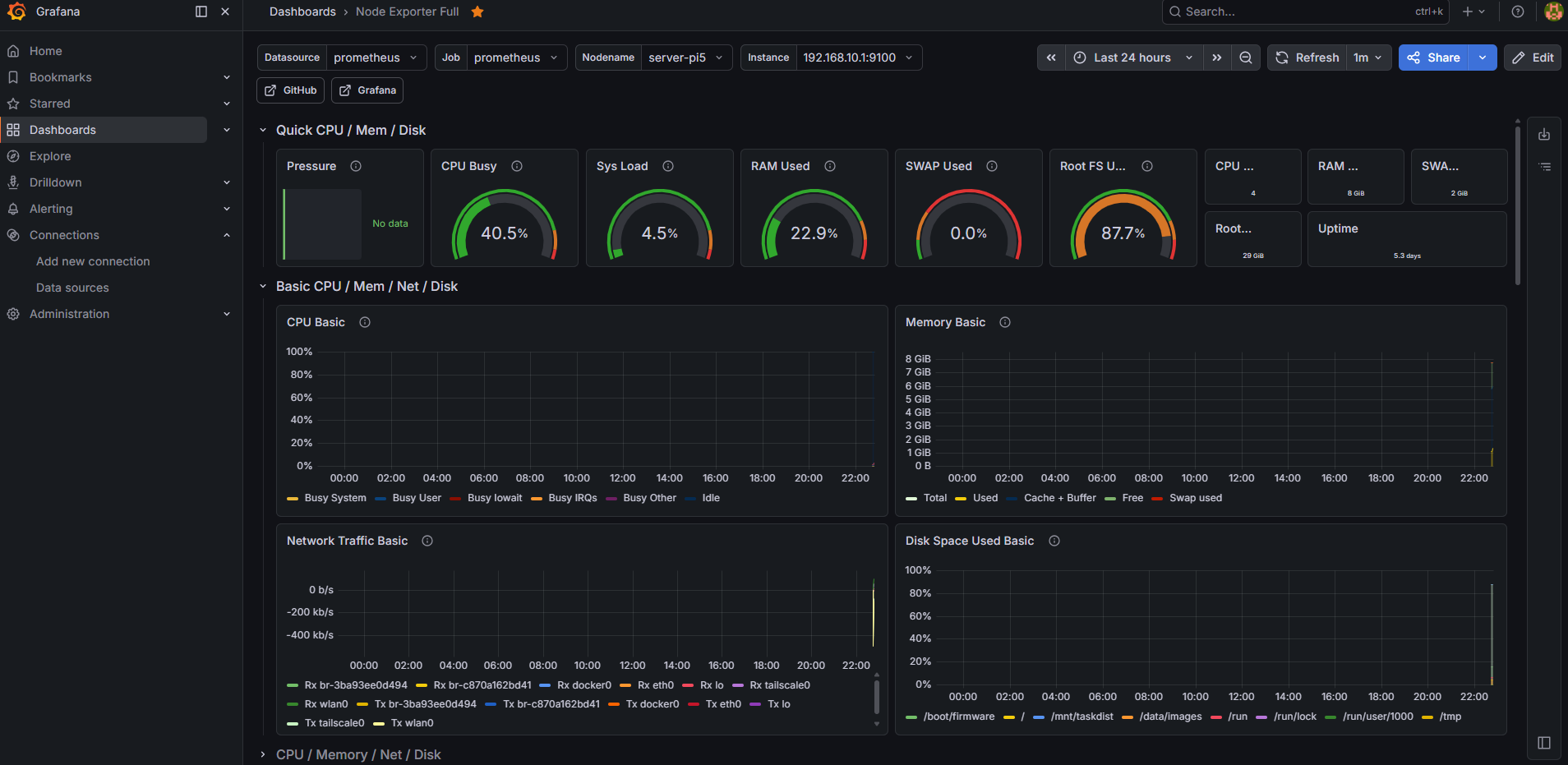Screen dimensions: 1568x765
Task: Show info for the Sys Load panel
Action: [x=668, y=166]
